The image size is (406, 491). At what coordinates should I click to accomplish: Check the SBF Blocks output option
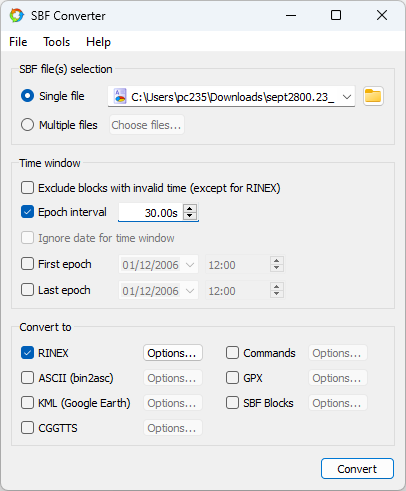point(232,402)
